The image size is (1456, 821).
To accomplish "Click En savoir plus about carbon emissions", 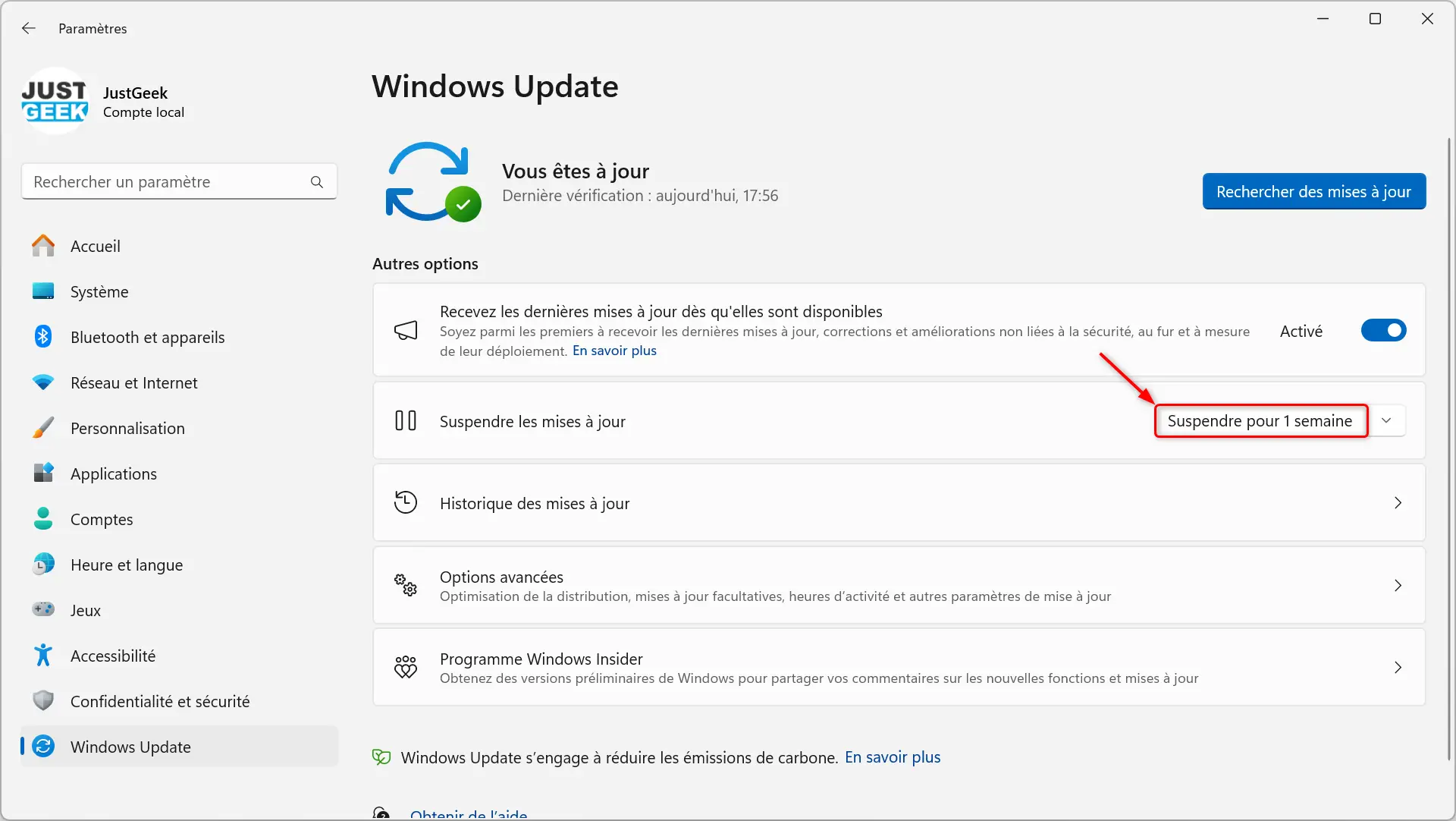I will (x=893, y=757).
